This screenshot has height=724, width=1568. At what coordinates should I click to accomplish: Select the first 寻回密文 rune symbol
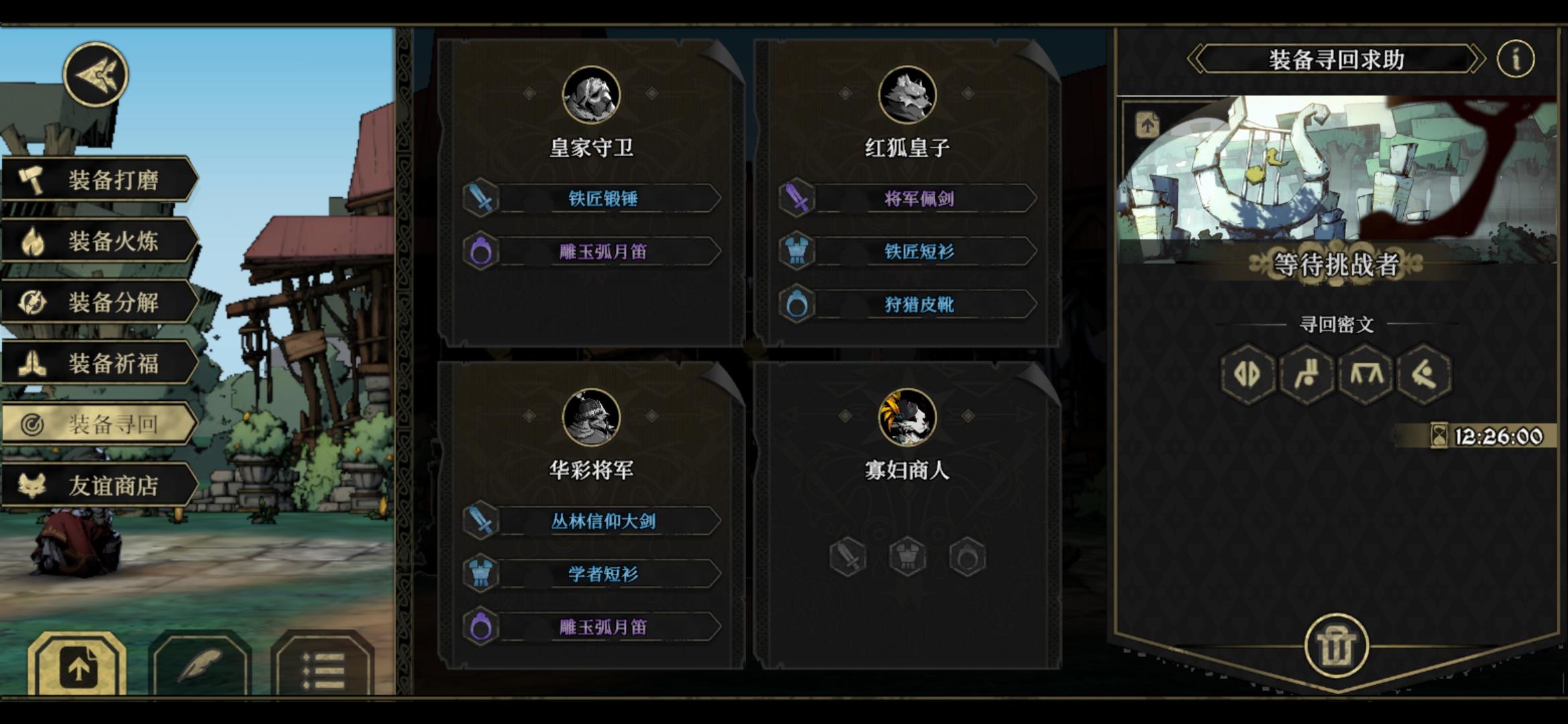click(x=1248, y=374)
